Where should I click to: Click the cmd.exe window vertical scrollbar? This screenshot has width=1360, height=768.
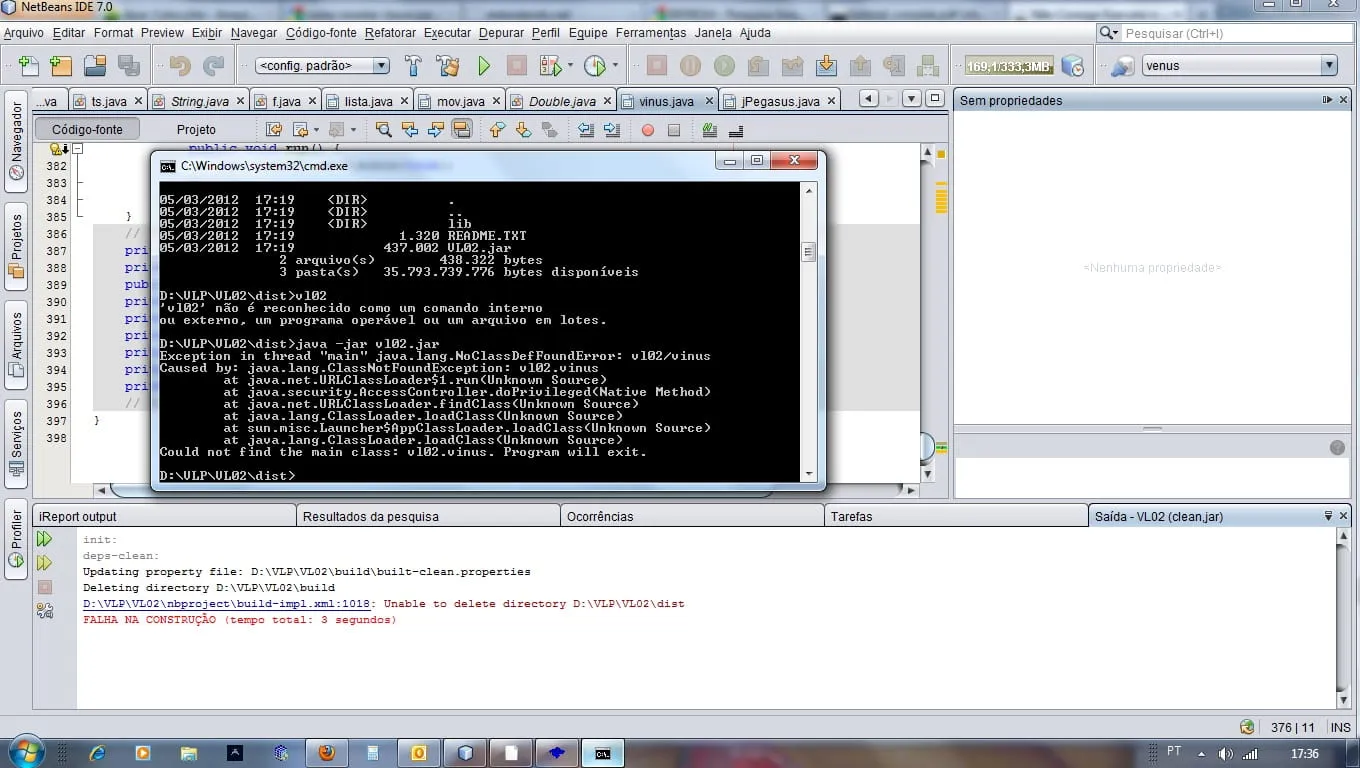coord(808,330)
